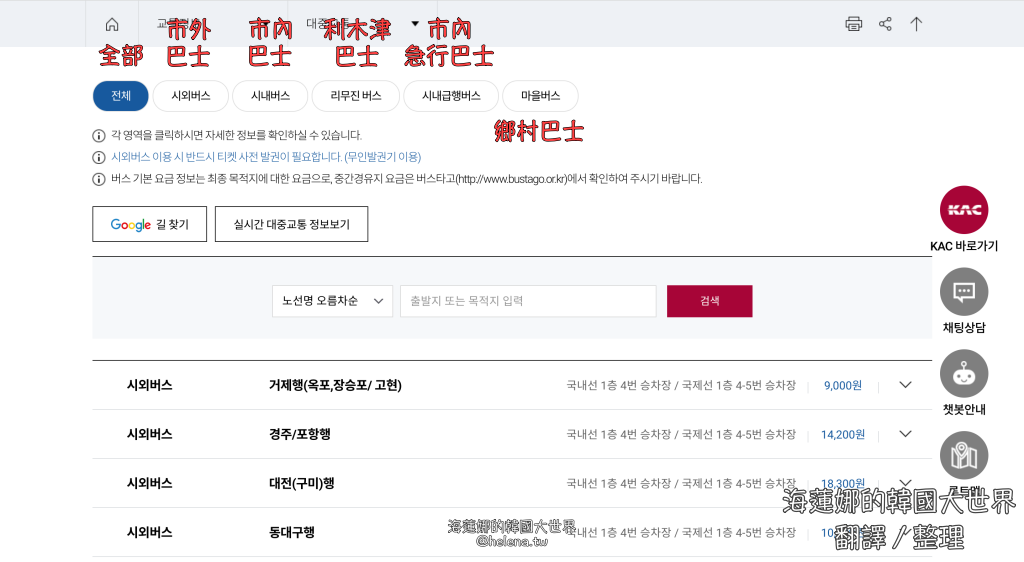The image size is (1024, 562).
Task: Click the scroll-to-top arrow icon
Action: [x=916, y=24]
